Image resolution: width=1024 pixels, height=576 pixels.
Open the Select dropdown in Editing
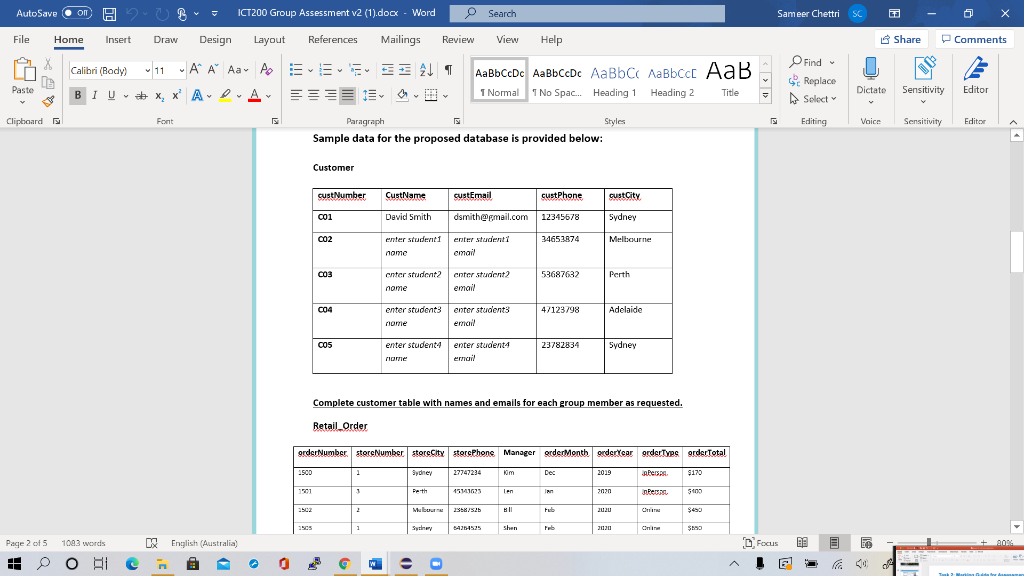[x=814, y=98]
